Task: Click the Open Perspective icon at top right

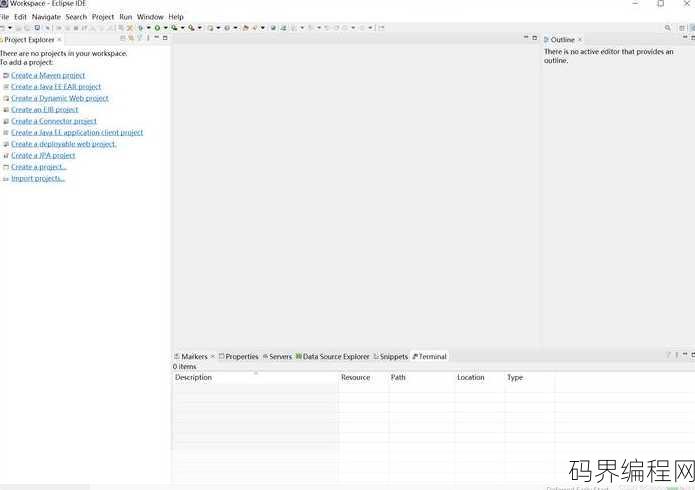Action: [682, 28]
